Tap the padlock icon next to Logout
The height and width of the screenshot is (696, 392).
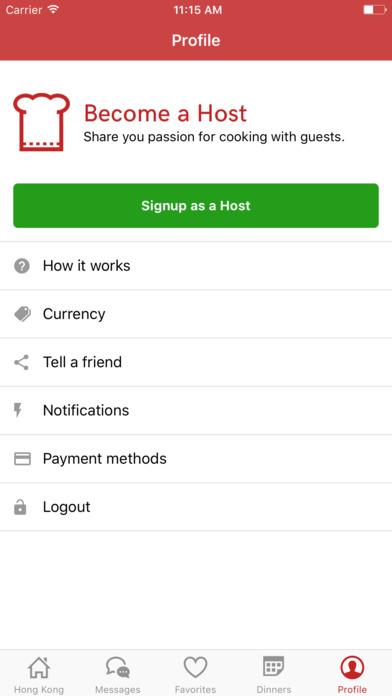(20, 506)
